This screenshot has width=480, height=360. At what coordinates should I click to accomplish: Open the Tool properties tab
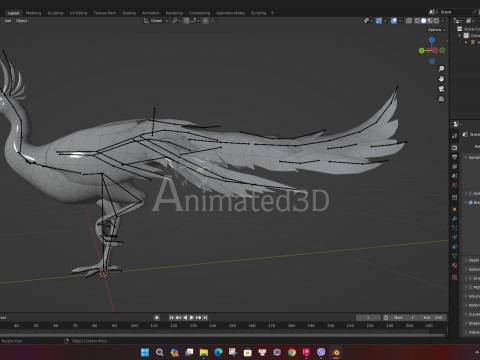pos(454,136)
